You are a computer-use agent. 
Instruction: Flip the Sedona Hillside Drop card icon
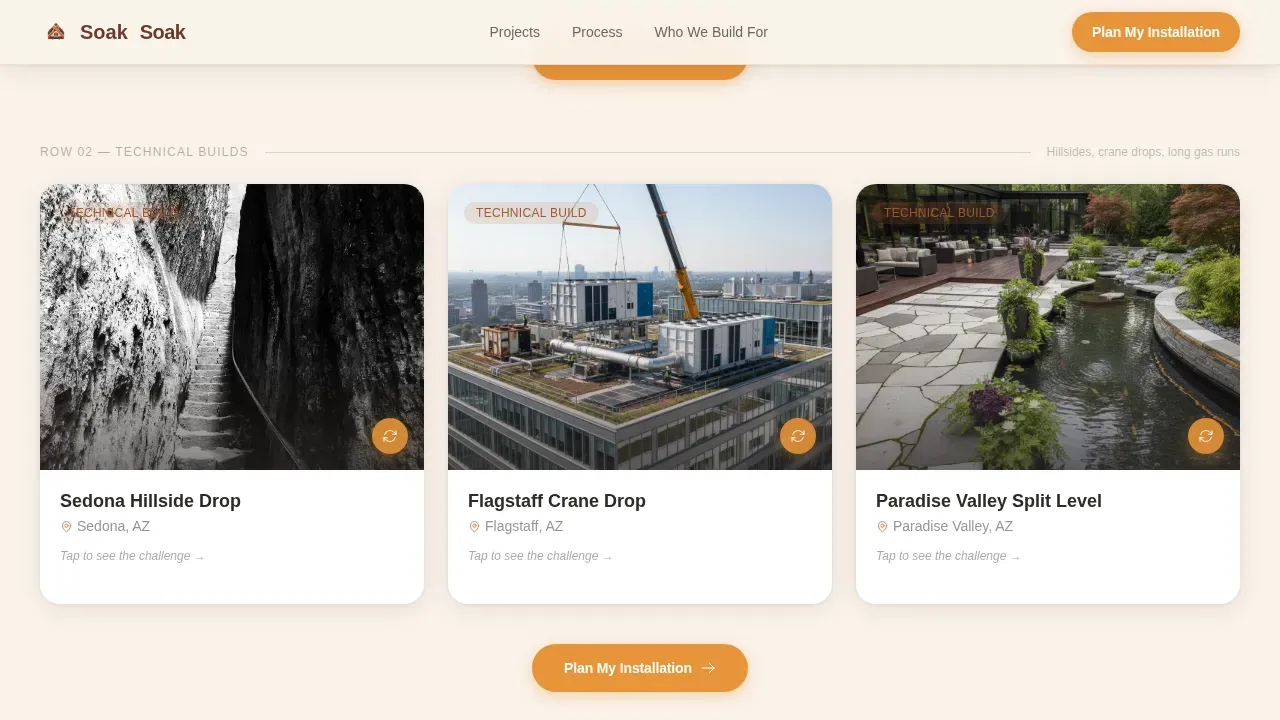pyautogui.click(x=390, y=436)
